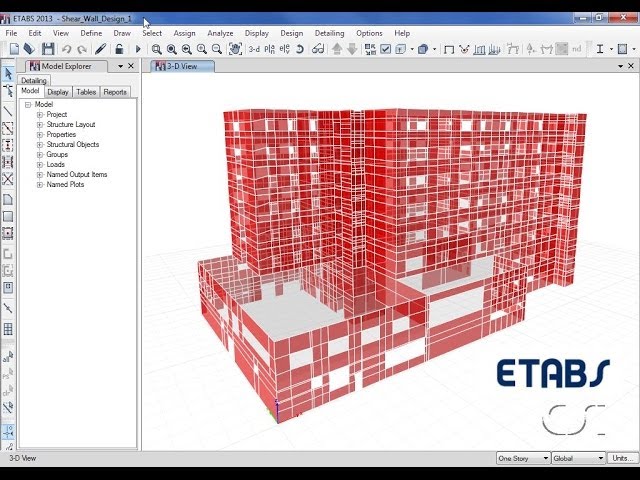This screenshot has height=480, width=640.
Task: Open the Assign menu
Action: coord(184,33)
